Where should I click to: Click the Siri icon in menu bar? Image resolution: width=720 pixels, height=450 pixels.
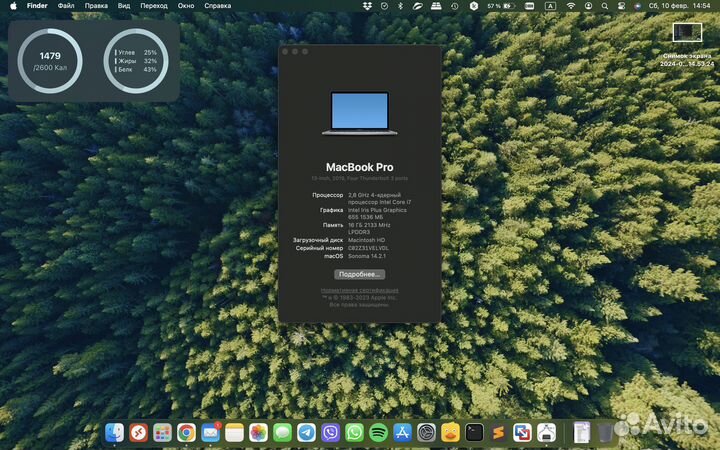pyautogui.click(x=637, y=6)
